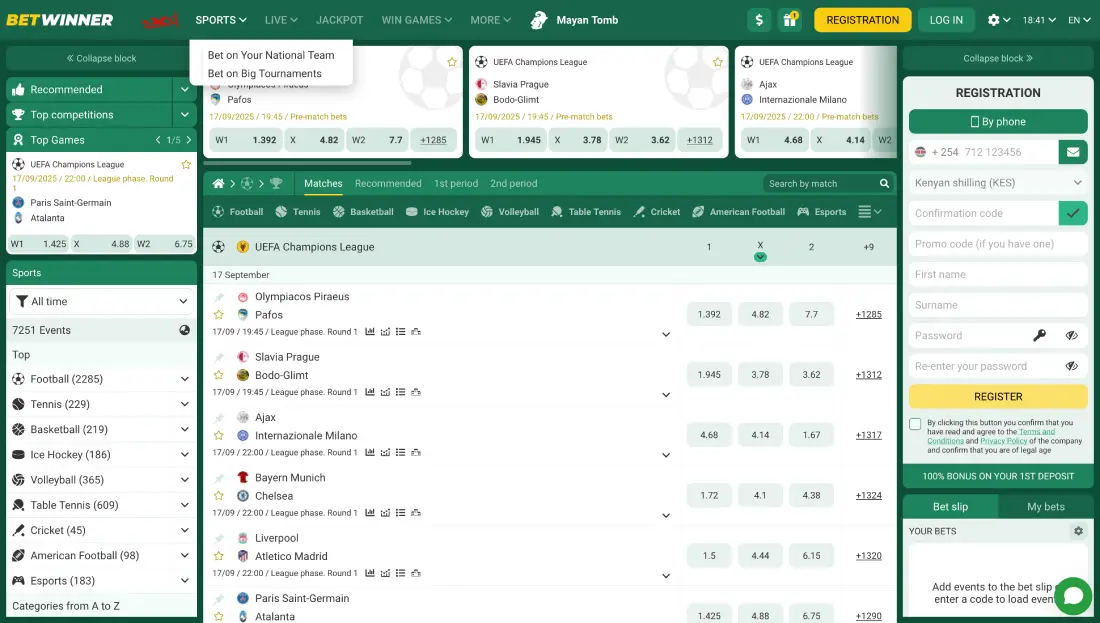Open the JACKPOT page

(340, 20)
